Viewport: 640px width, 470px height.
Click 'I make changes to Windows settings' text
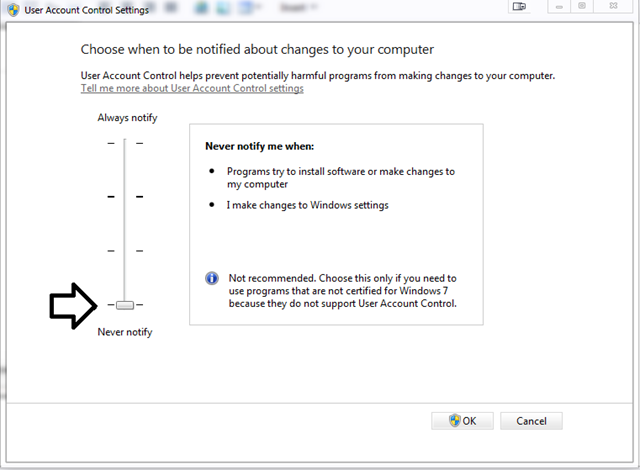coord(307,205)
